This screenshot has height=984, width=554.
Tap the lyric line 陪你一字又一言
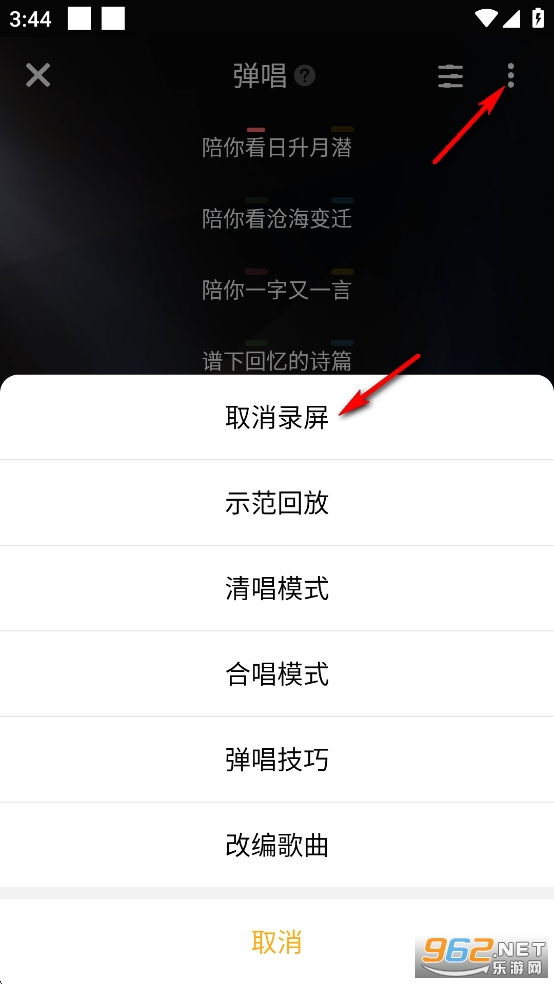click(277, 290)
